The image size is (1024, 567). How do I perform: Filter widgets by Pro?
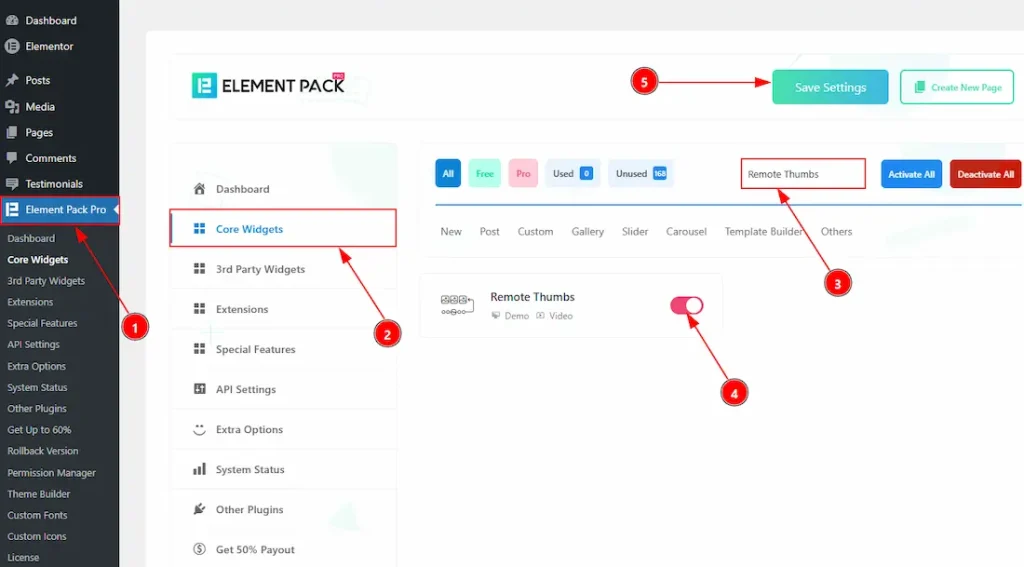pos(523,174)
